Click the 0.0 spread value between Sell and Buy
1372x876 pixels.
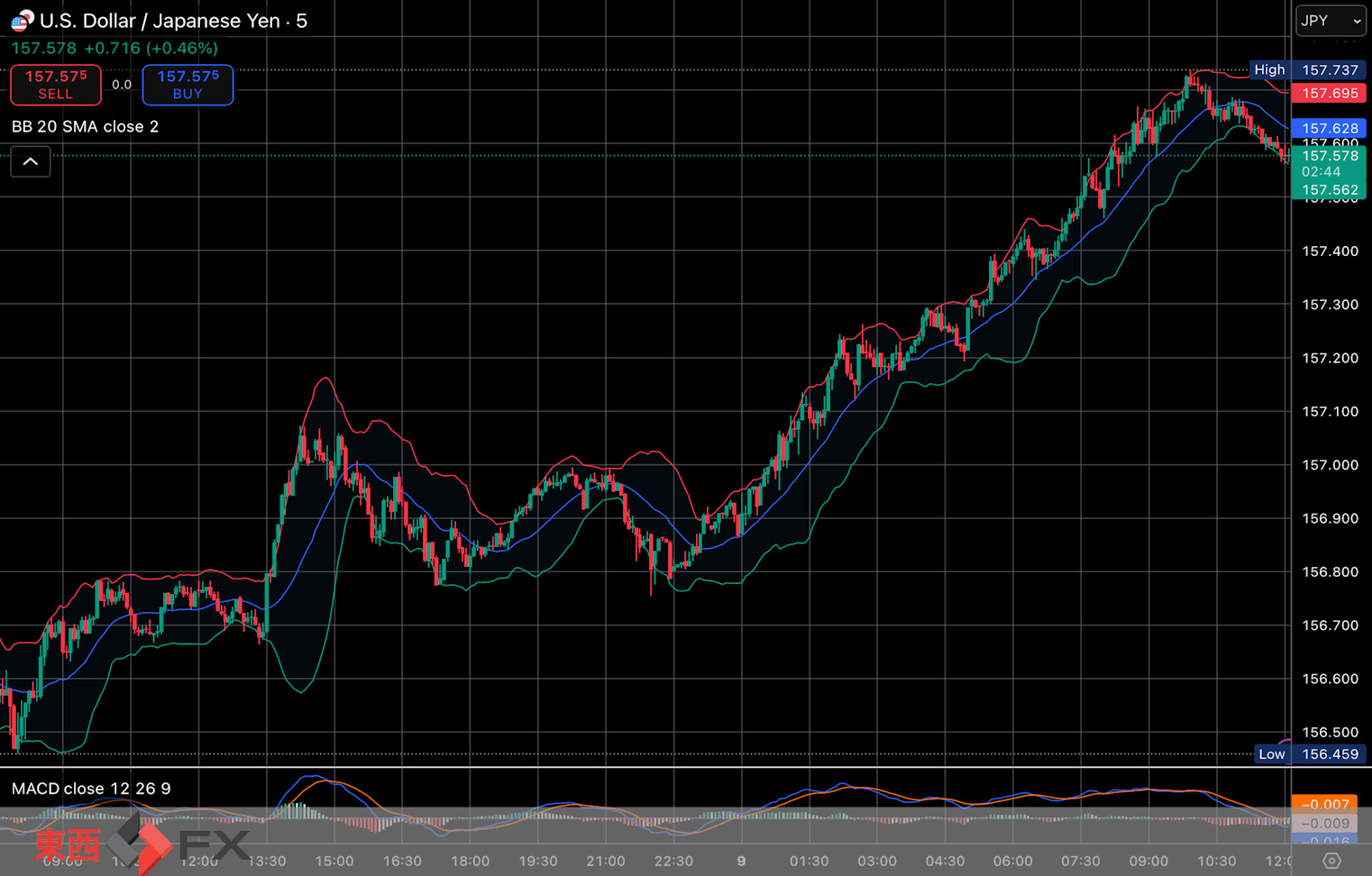pyautogui.click(x=122, y=85)
